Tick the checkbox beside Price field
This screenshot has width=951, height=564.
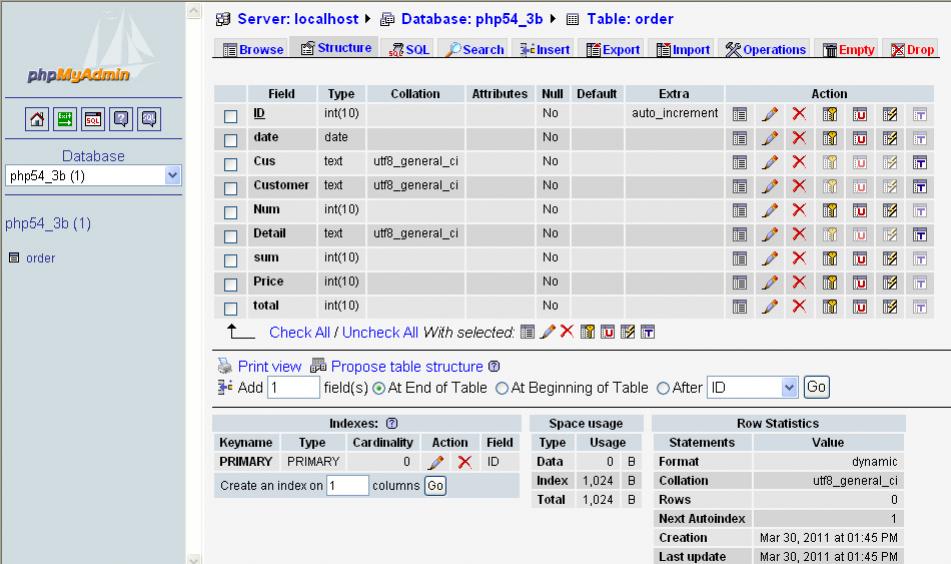(232, 283)
